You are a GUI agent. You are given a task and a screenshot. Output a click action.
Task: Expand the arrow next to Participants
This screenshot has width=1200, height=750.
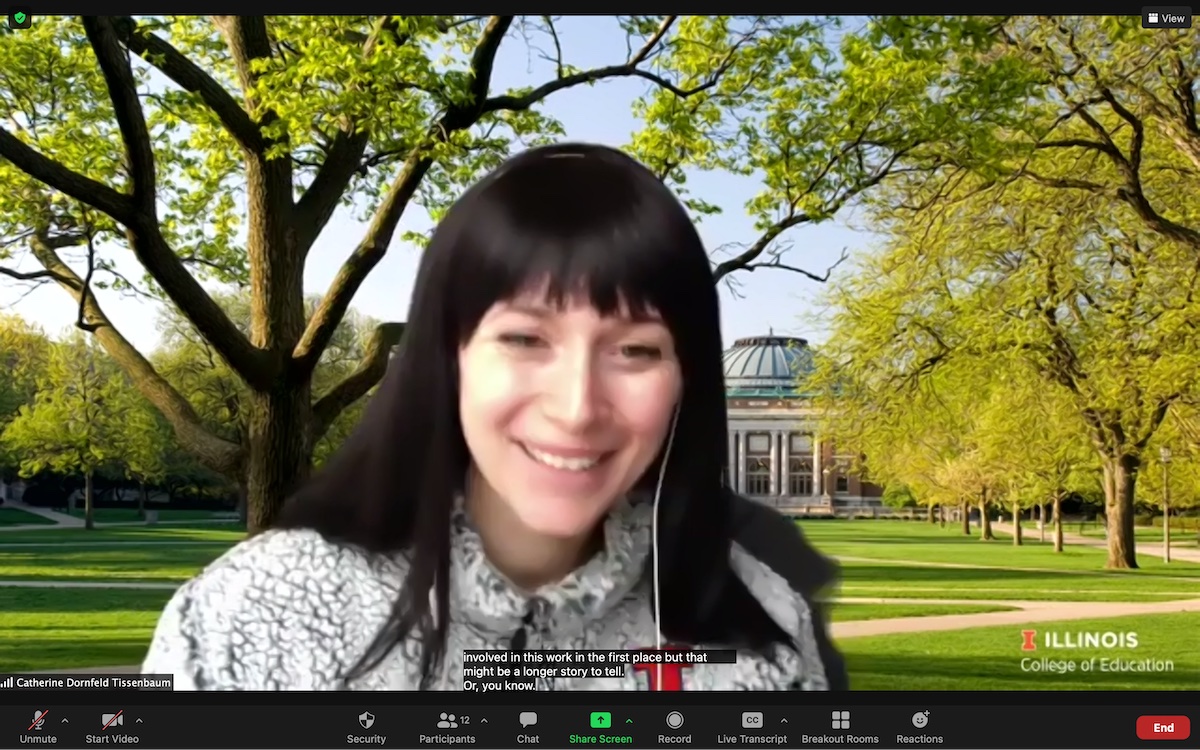coord(484,720)
